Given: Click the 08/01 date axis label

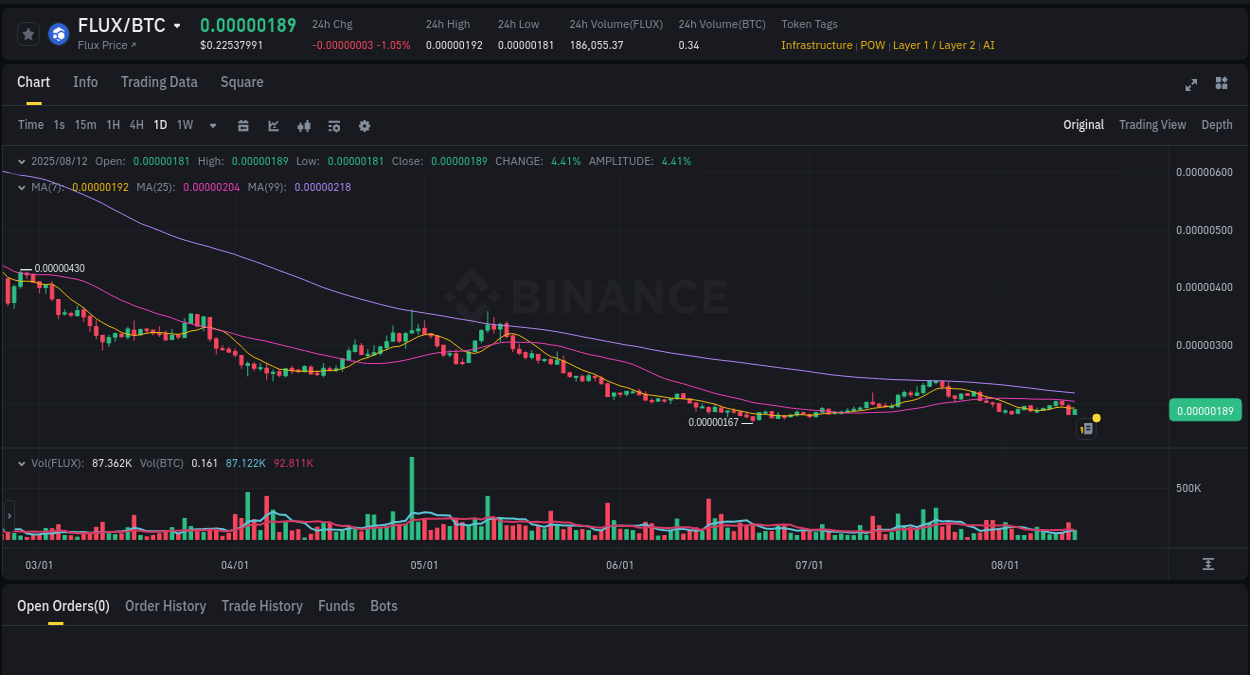Looking at the screenshot, I should pos(1005,565).
